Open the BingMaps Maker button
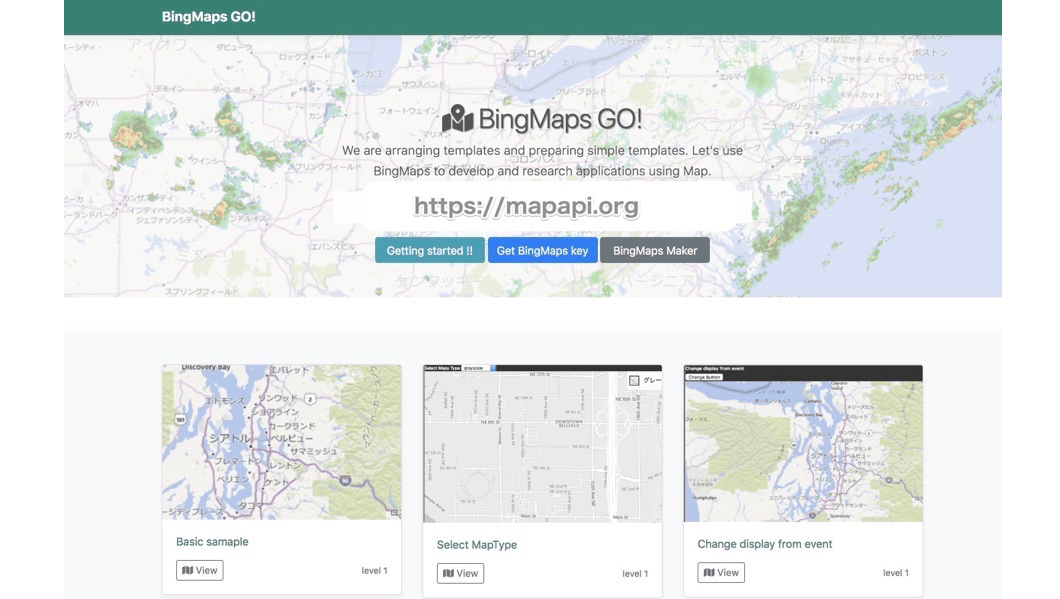1060x599 pixels. point(654,250)
